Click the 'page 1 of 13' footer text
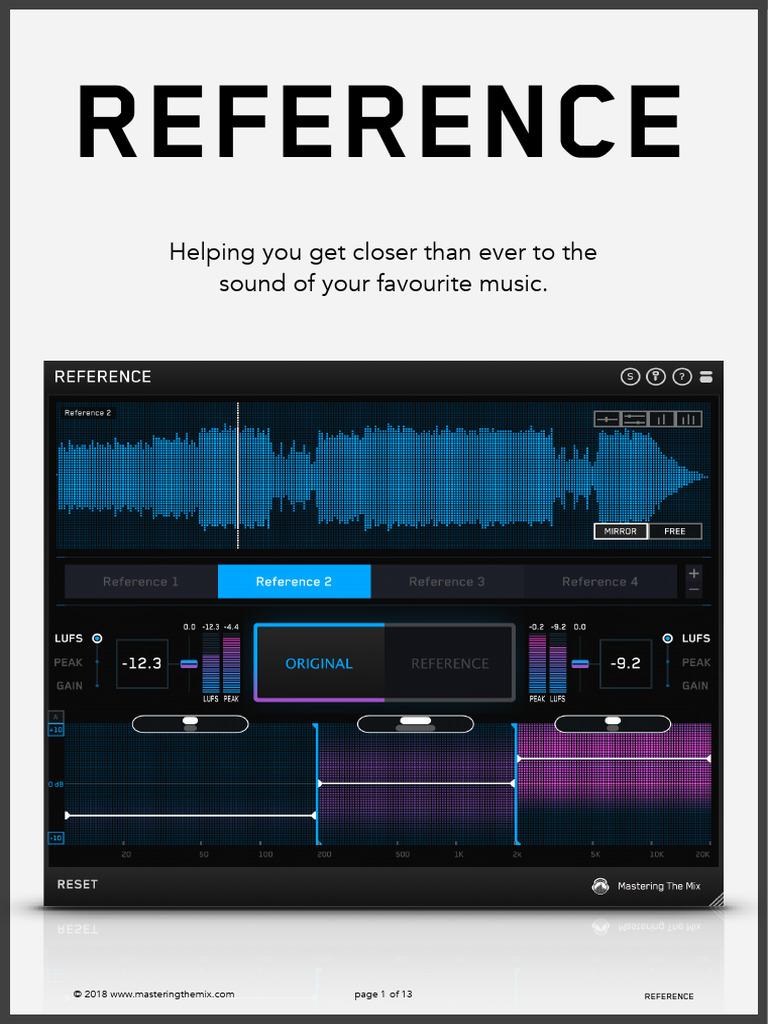 [383, 994]
